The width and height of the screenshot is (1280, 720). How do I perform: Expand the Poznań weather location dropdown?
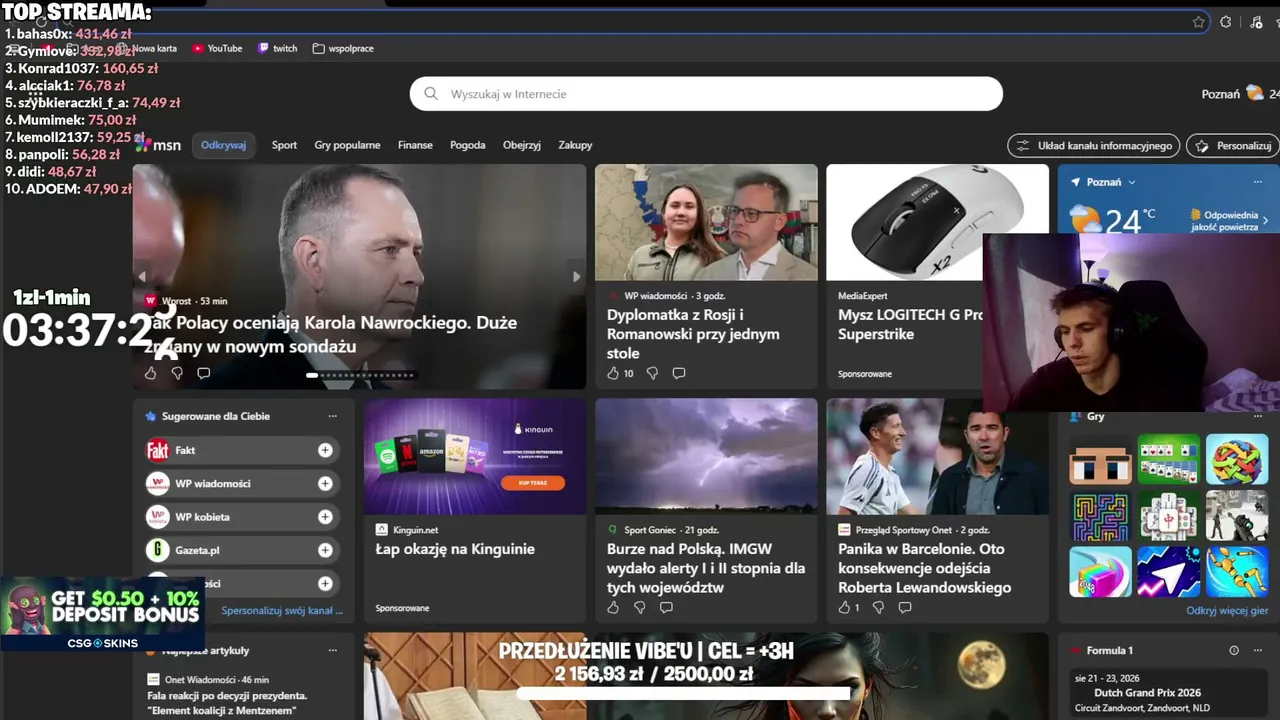(1132, 182)
